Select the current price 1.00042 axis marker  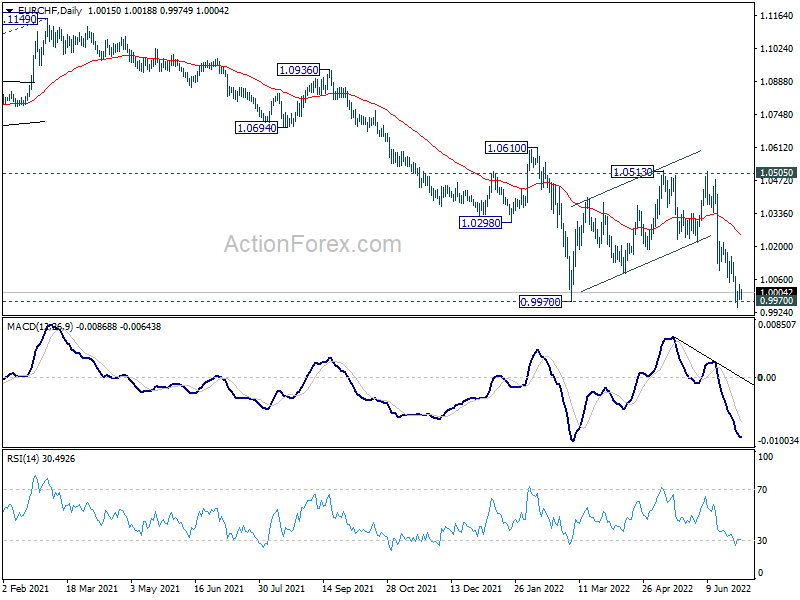(777, 292)
